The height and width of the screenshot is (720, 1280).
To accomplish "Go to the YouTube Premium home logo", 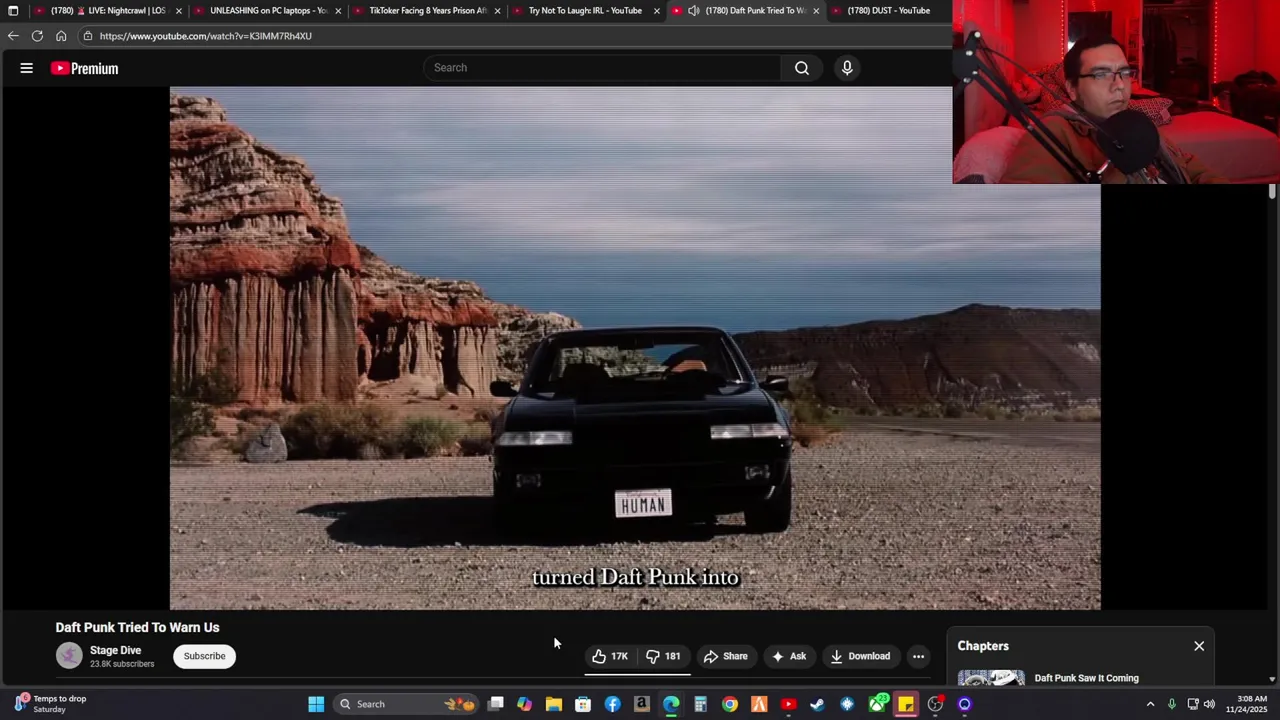I will (x=85, y=68).
